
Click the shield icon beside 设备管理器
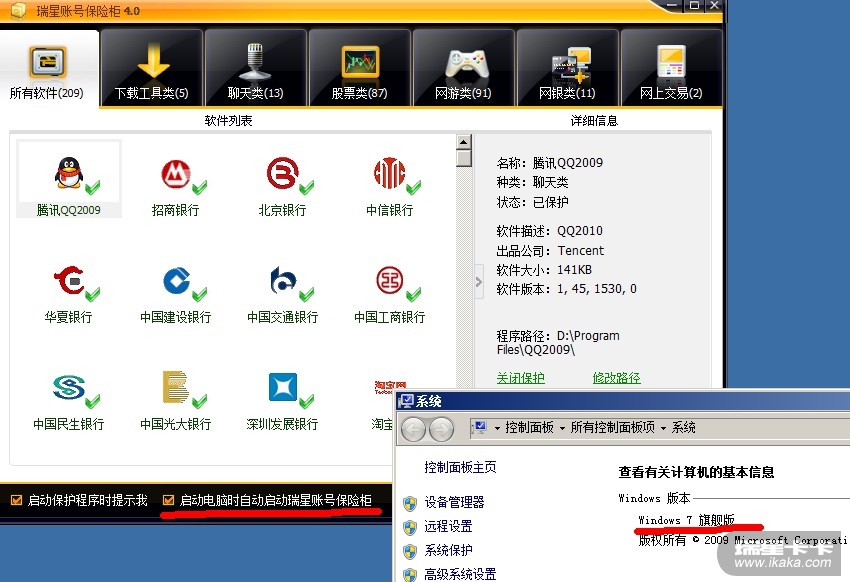[x=410, y=503]
